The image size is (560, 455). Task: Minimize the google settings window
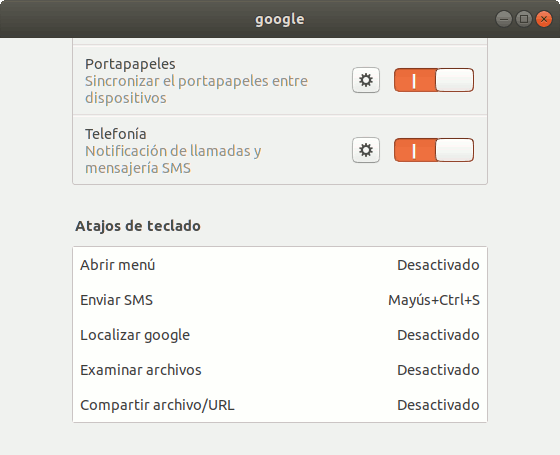pyautogui.click(x=504, y=19)
